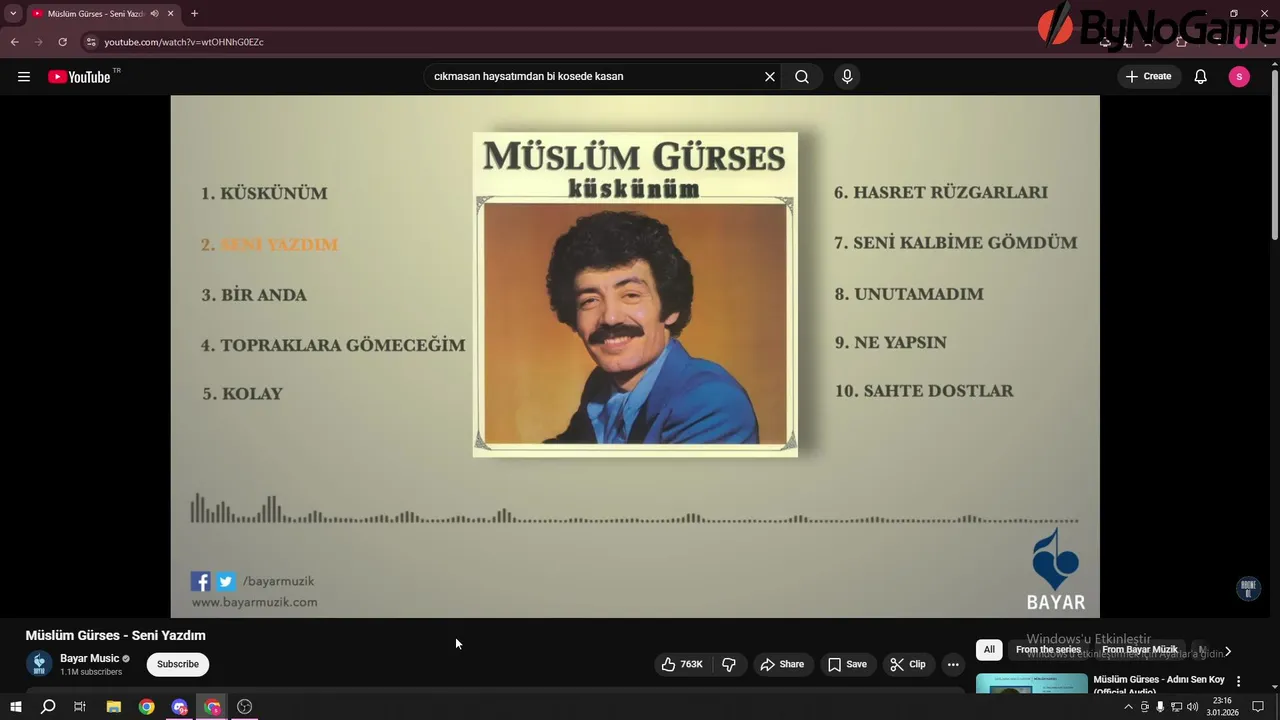Open Task View on the taskbar
Image resolution: width=1280 pixels, height=720 pixels.
click(80, 707)
